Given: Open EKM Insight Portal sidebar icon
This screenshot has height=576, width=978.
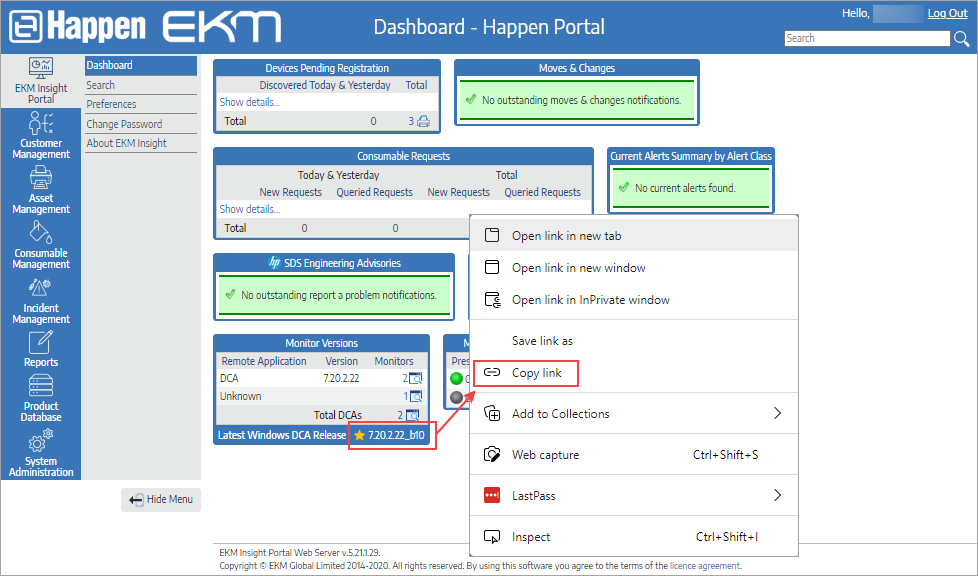Looking at the screenshot, I should [41, 81].
